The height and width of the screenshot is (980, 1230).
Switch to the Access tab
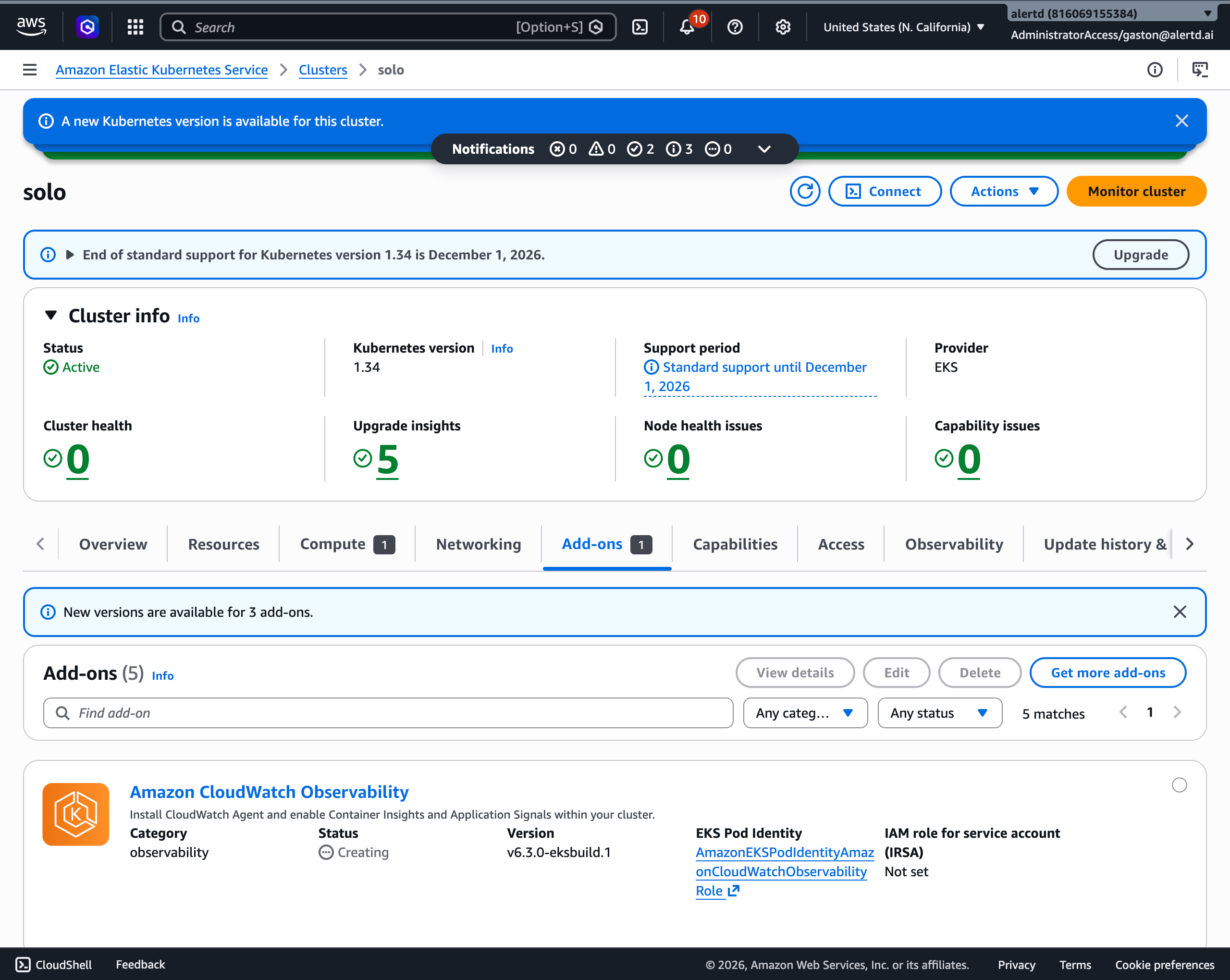pos(841,544)
